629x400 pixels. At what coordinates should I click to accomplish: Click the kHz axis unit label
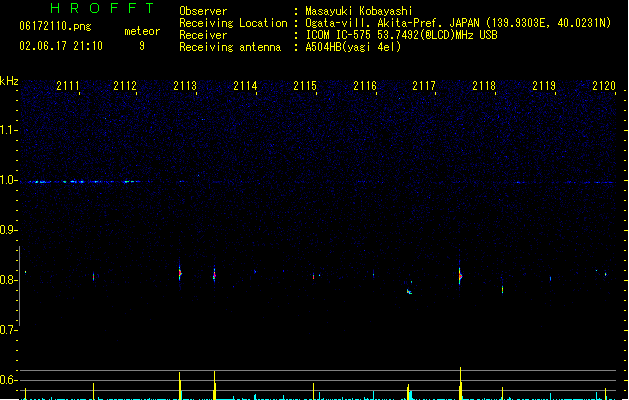pos(9,81)
